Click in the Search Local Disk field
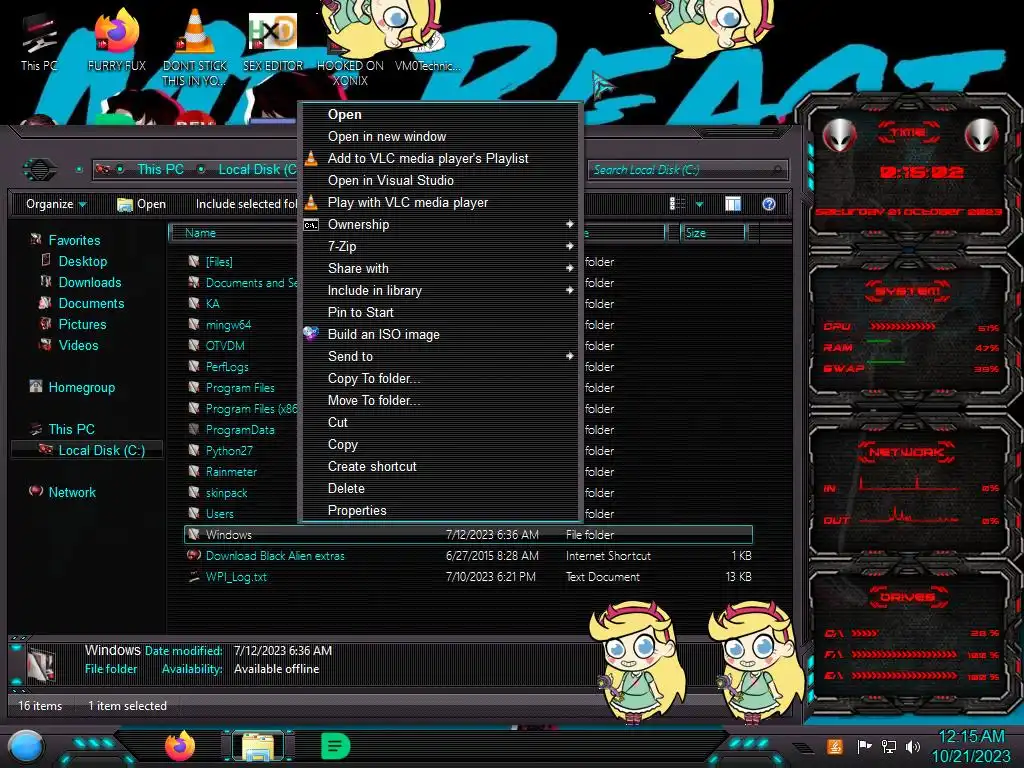 (x=687, y=170)
